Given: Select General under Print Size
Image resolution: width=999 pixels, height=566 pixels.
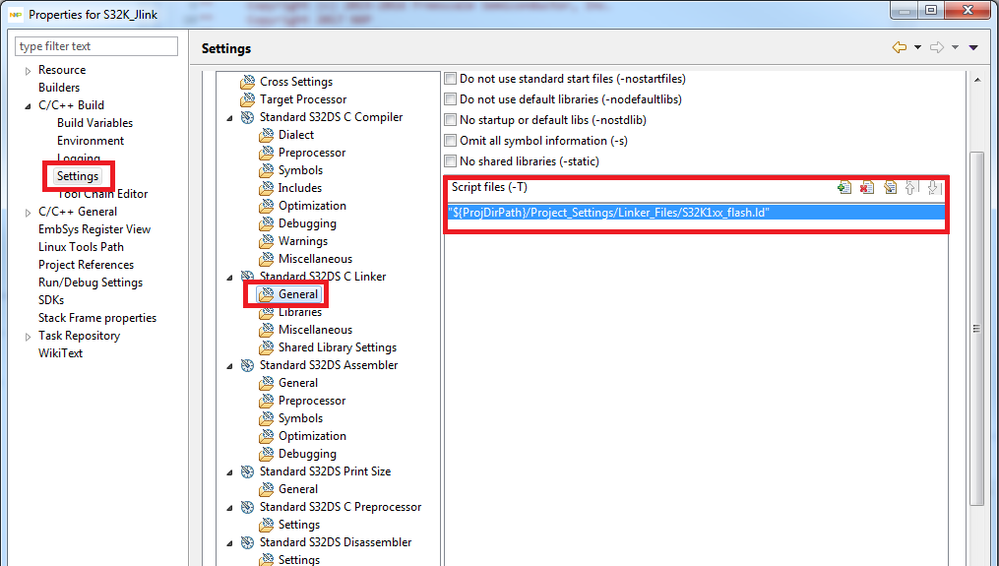Looking at the screenshot, I should pos(298,489).
